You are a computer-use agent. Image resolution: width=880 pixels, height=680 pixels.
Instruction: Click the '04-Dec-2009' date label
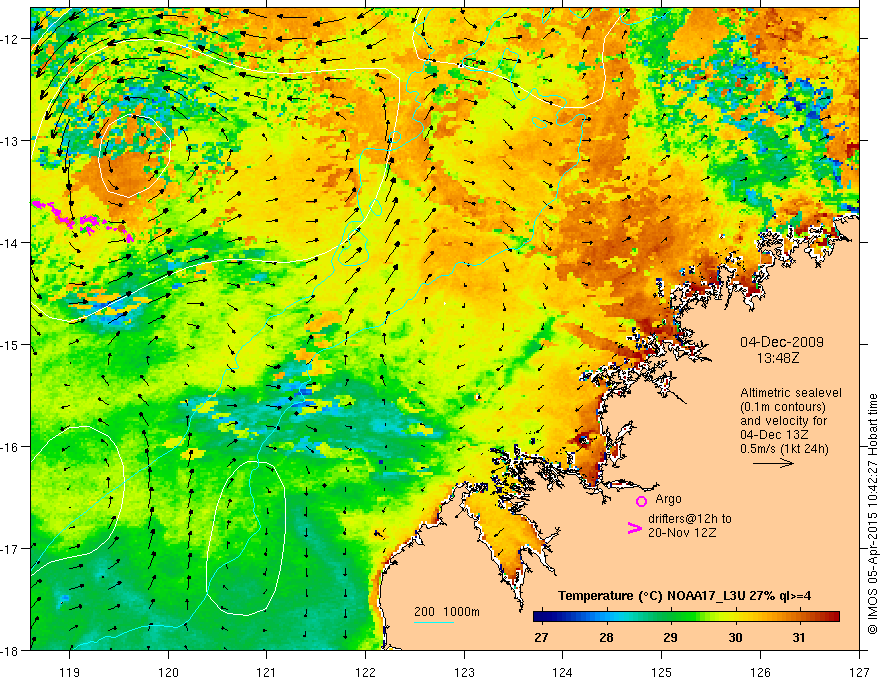click(x=782, y=342)
